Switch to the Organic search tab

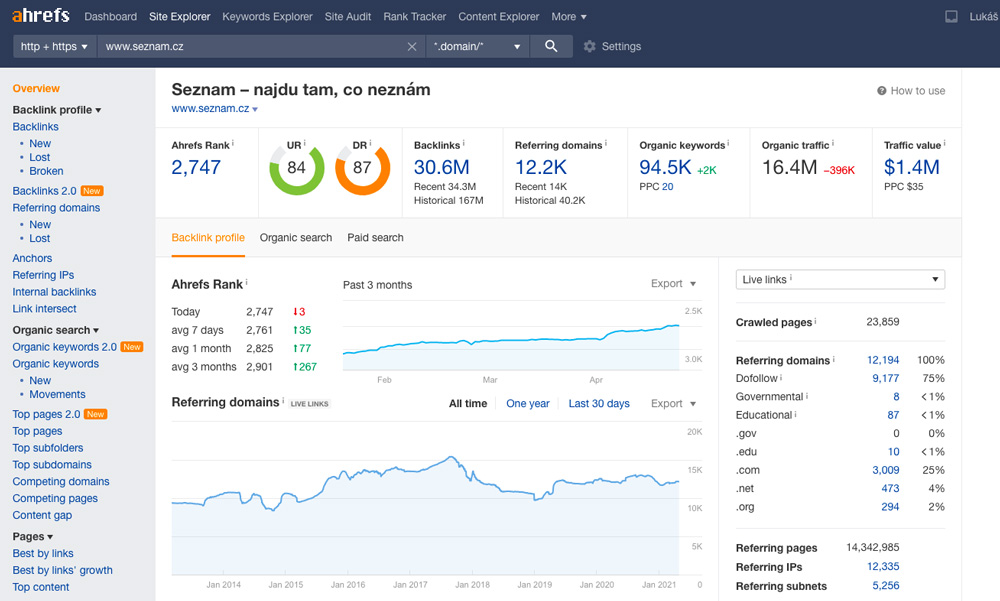296,237
